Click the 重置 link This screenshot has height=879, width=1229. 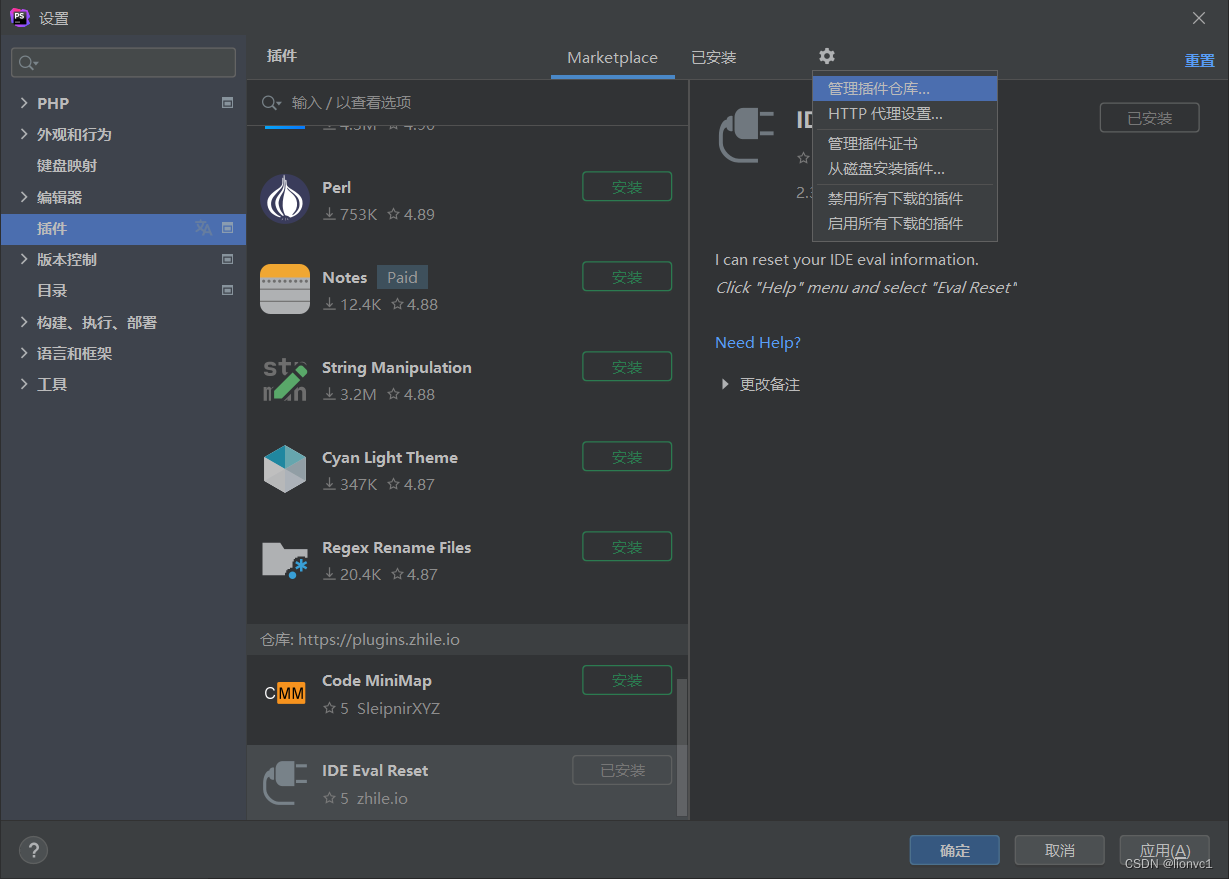pos(1199,60)
